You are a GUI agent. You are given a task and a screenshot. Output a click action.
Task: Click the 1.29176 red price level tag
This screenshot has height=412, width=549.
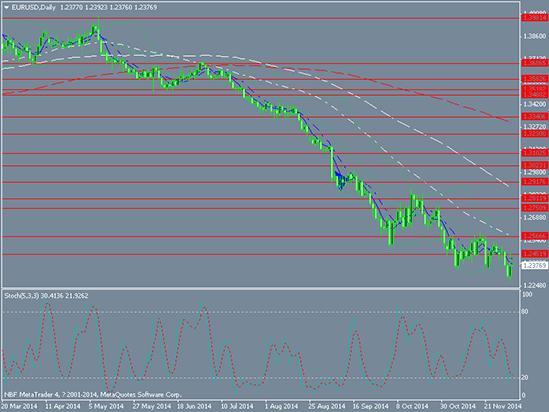[x=534, y=182]
